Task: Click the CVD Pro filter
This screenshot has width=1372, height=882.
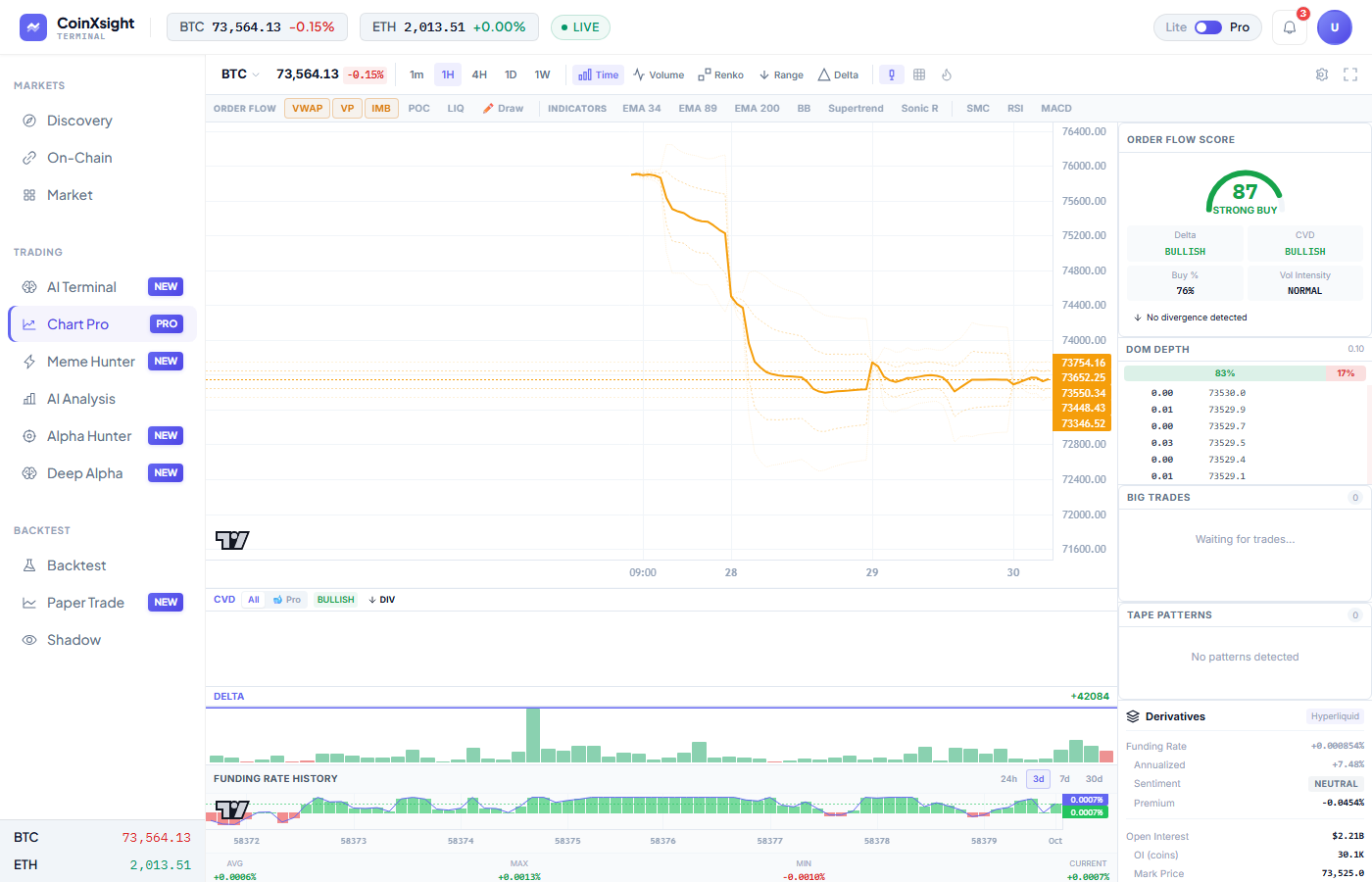Action: 287,600
